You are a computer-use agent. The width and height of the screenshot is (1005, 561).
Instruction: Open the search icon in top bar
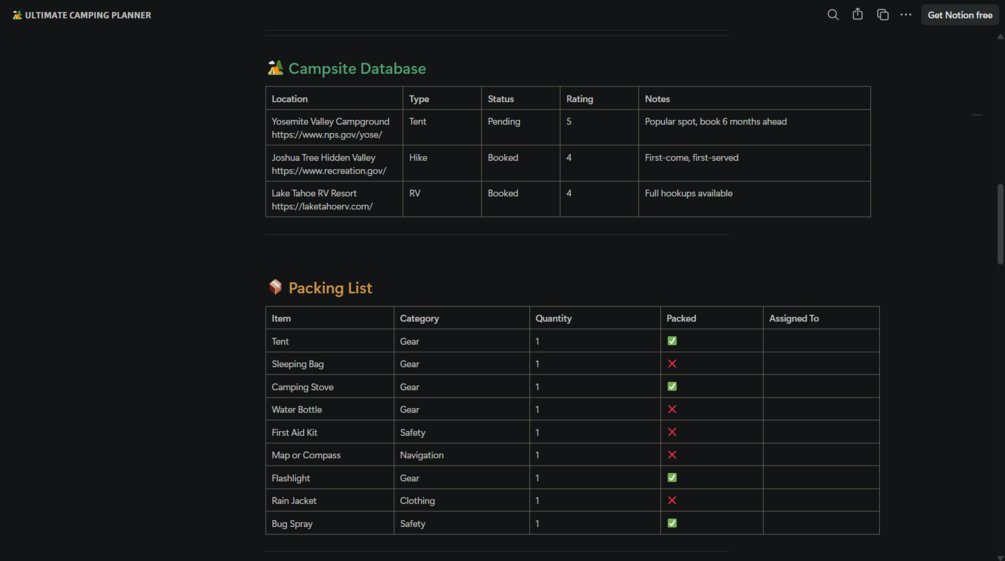click(x=833, y=15)
